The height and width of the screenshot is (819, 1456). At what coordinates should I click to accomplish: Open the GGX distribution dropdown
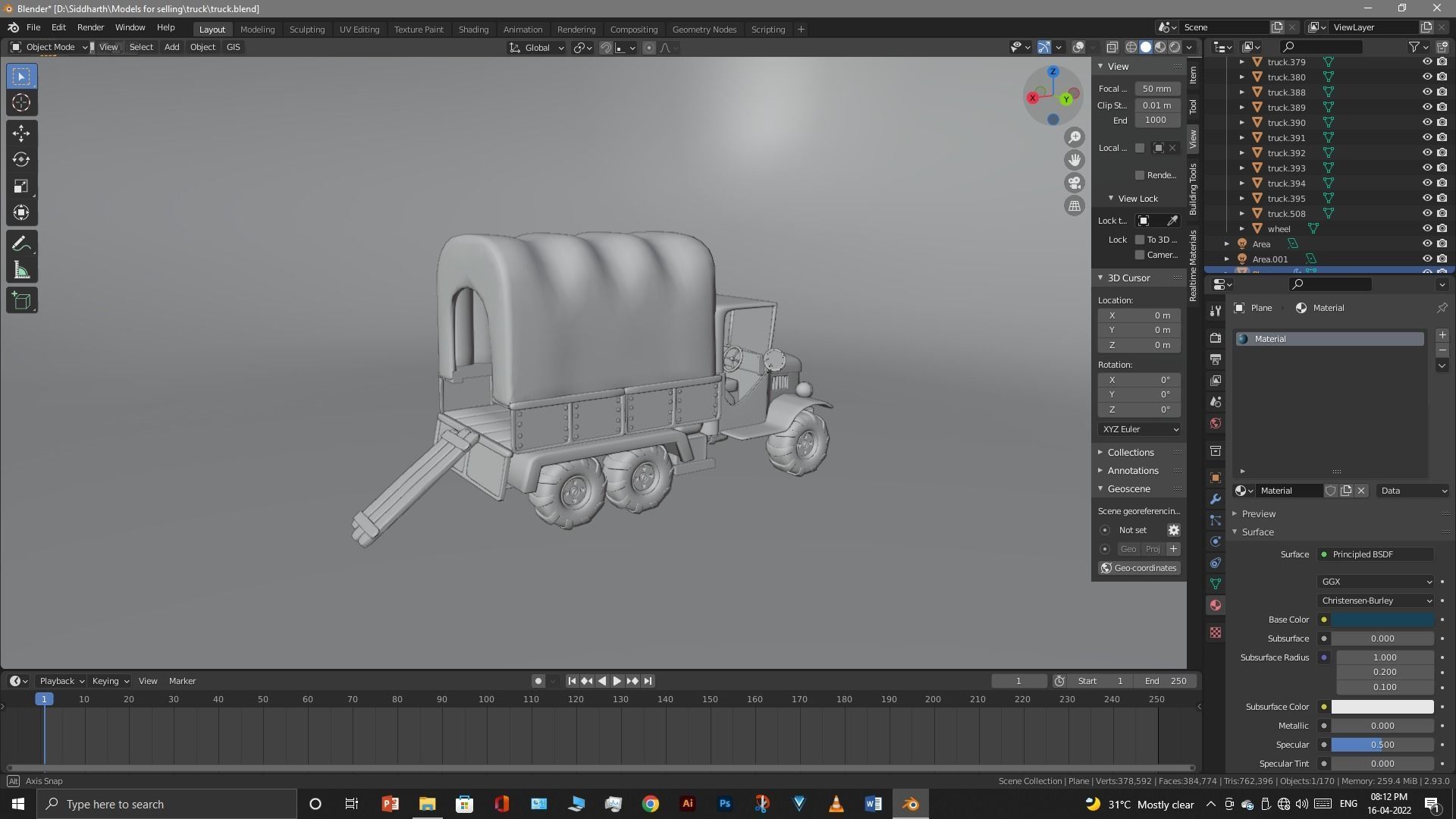1376,582
